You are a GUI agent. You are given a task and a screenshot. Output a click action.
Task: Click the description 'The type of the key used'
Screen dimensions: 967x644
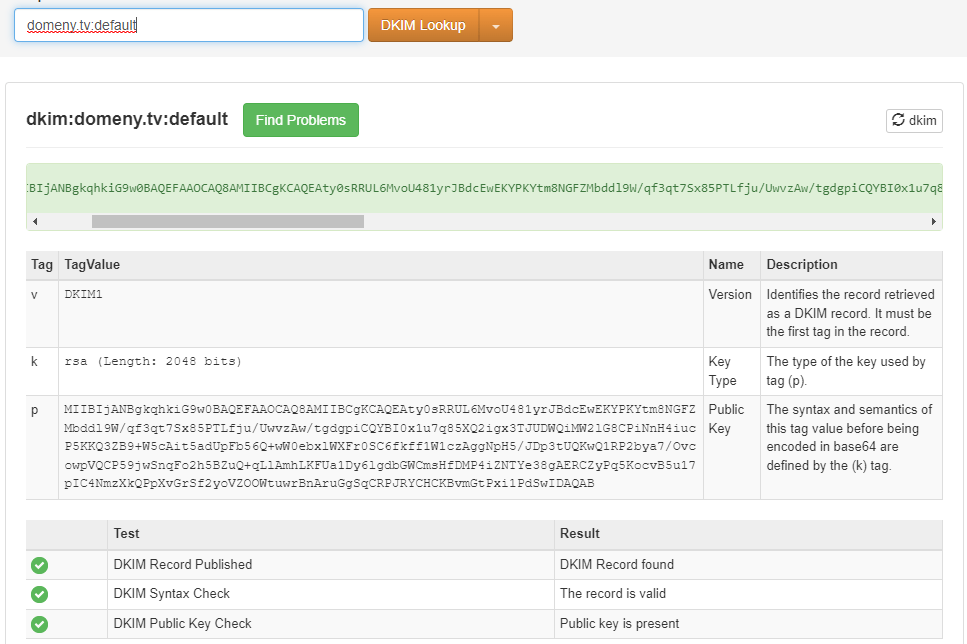pos(846,371)
